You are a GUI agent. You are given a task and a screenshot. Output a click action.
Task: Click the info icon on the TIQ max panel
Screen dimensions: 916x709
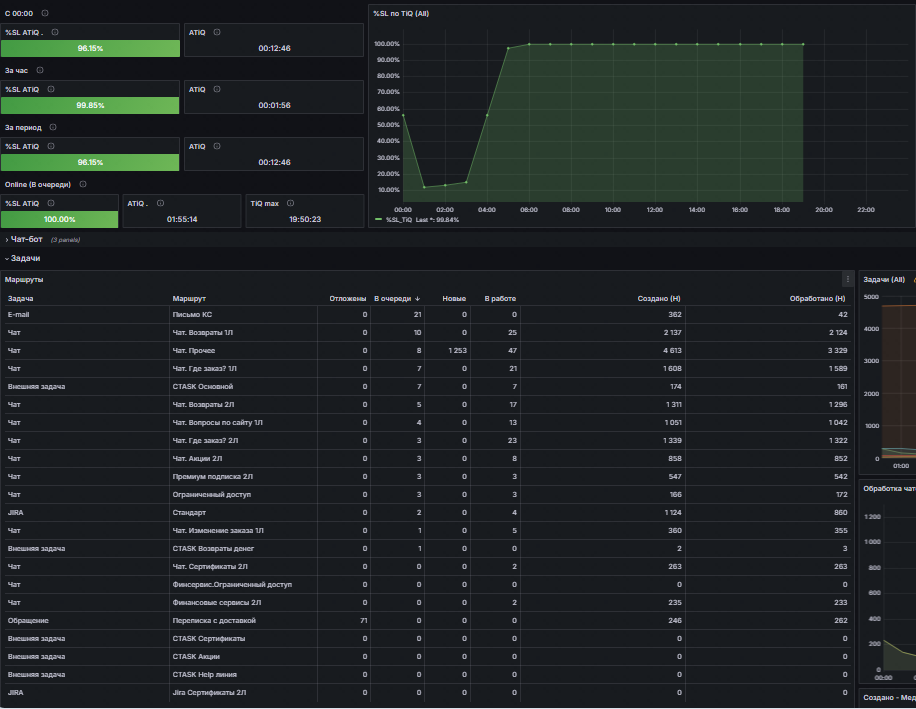[290, 203]
